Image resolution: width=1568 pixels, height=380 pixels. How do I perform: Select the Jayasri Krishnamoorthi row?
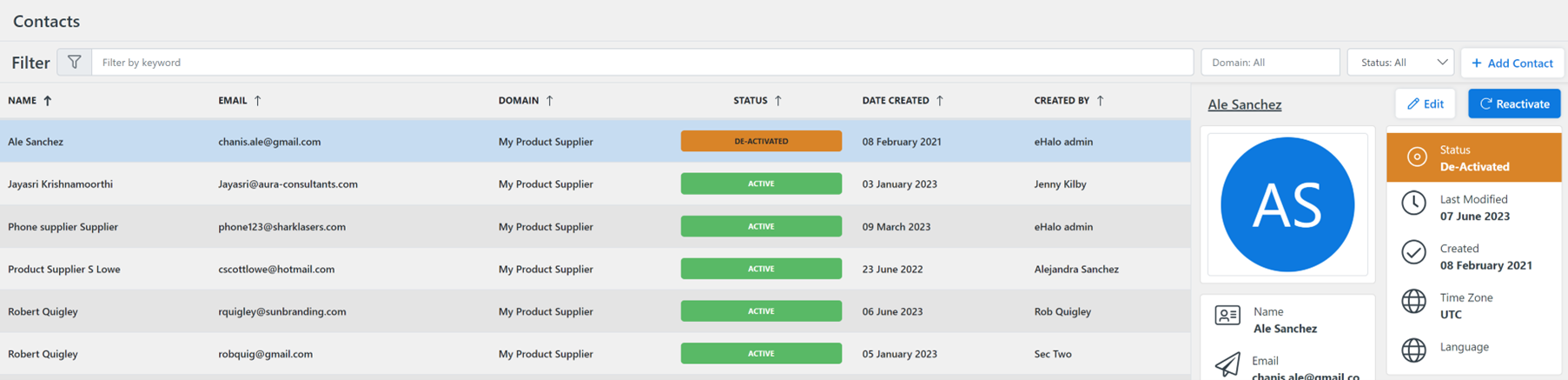click(595, 183)
